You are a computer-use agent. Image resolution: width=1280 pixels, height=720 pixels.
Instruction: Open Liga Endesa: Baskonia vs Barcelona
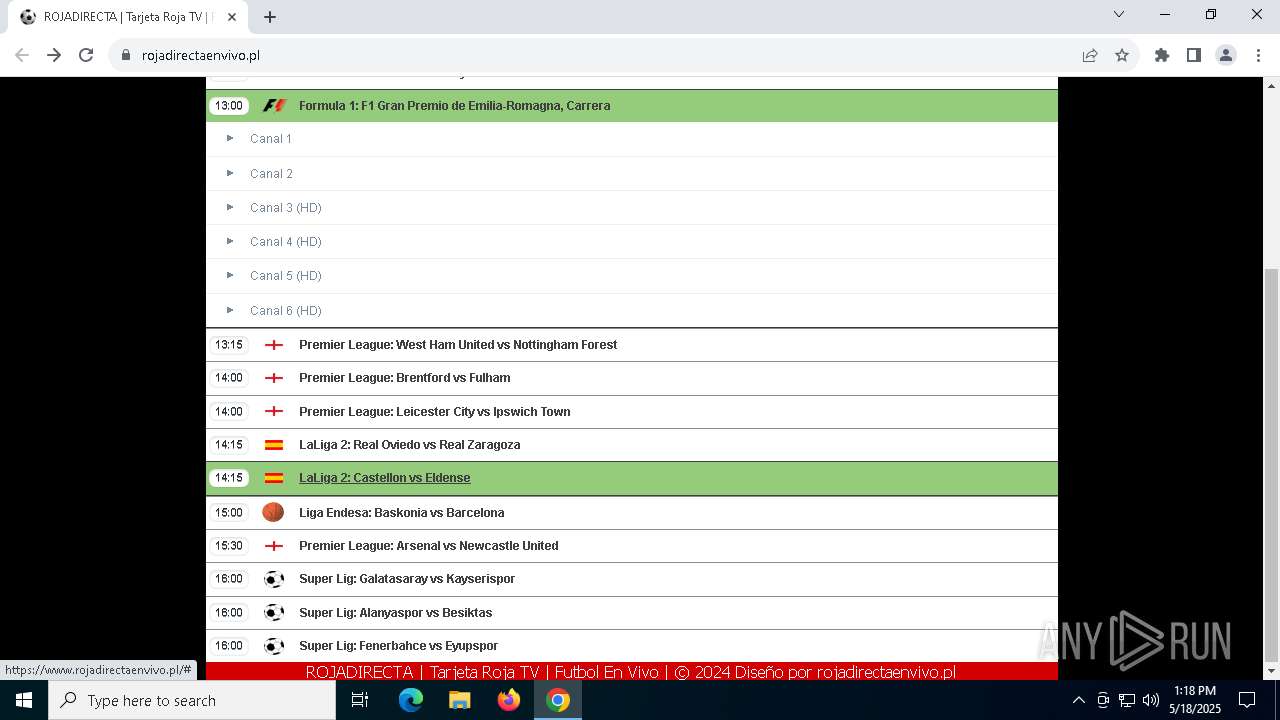402,512
